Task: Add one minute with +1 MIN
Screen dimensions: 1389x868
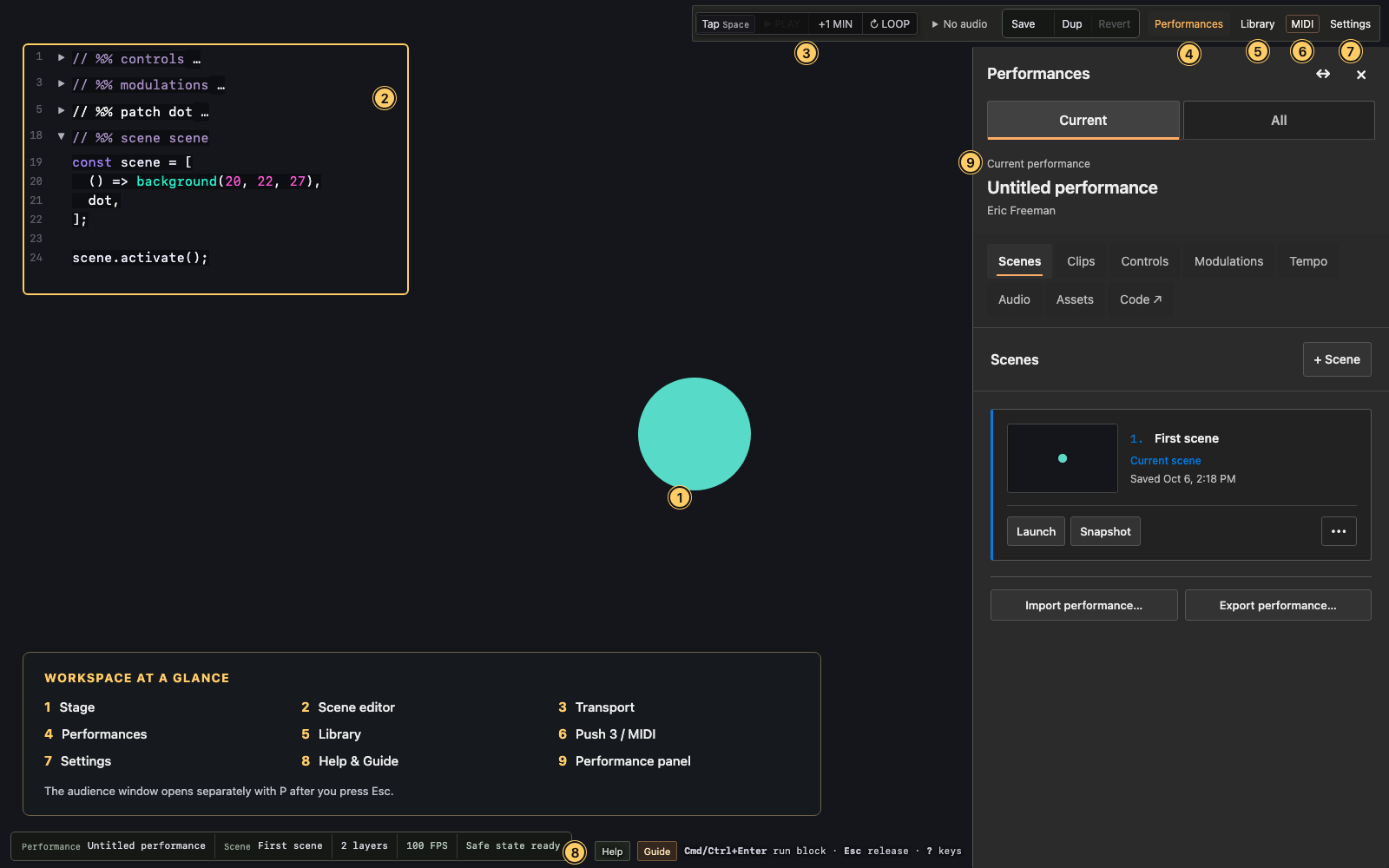Action: [x=835, y=24]
